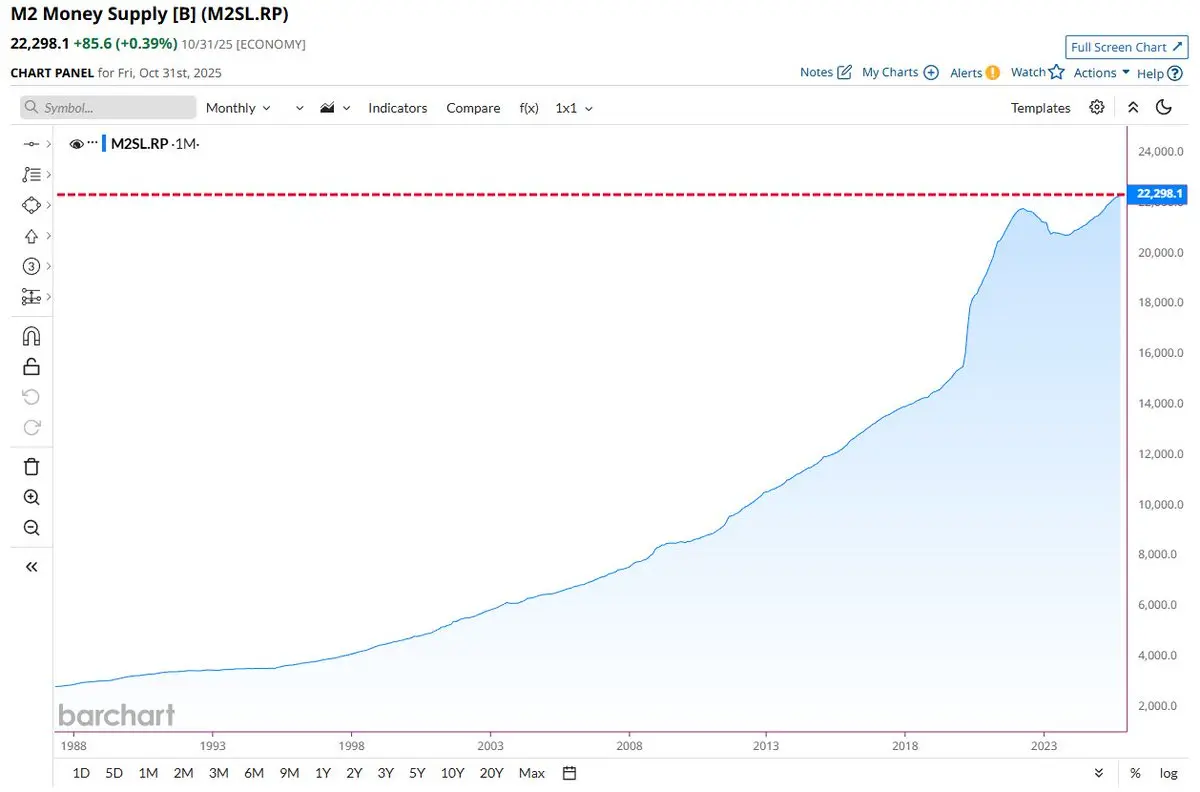Open the Help link
Image resolution: width=1200 pixels, height=792 pixels.
(x=1160, y=73)
